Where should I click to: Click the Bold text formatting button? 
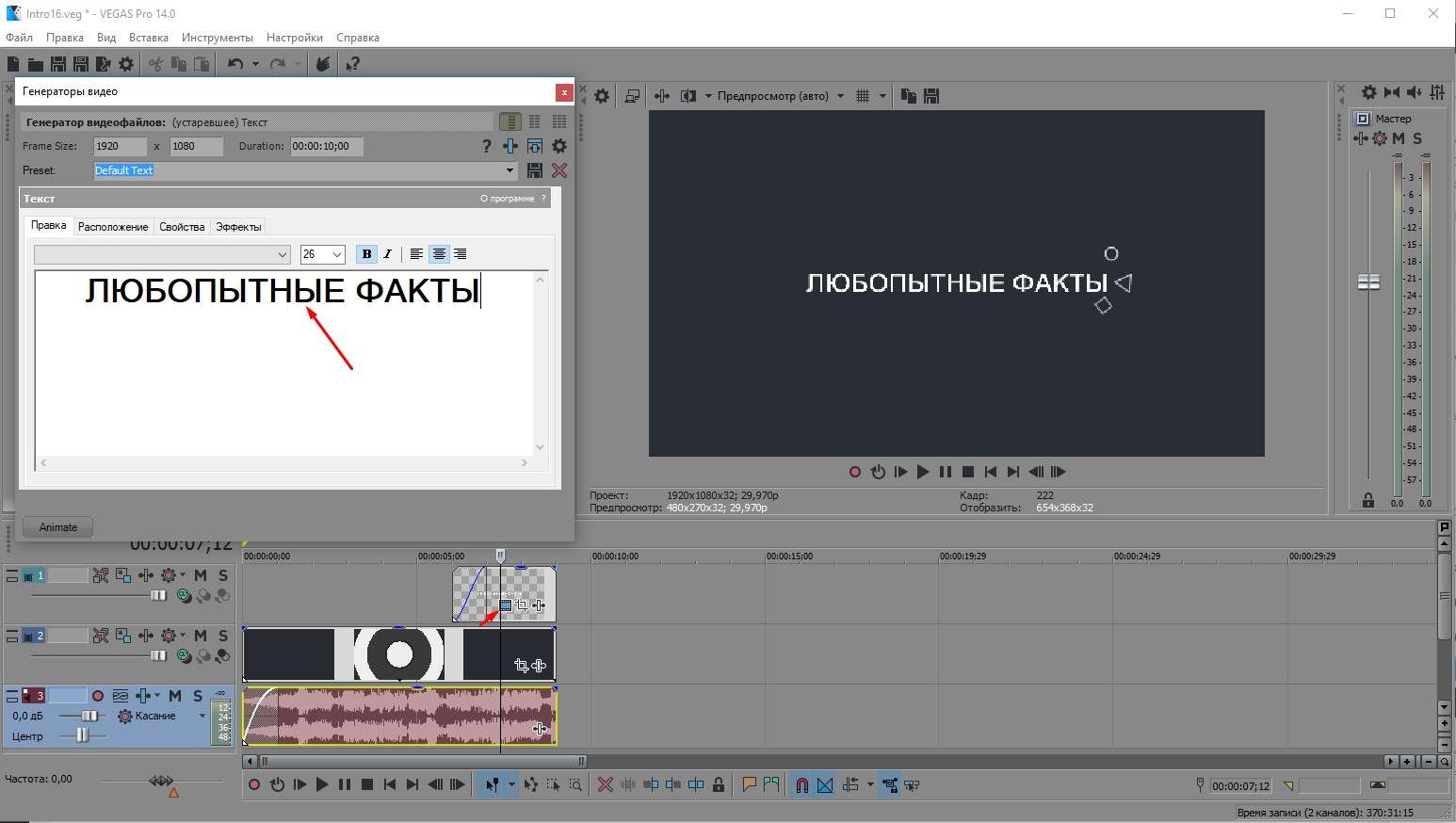tap(366, 254)
